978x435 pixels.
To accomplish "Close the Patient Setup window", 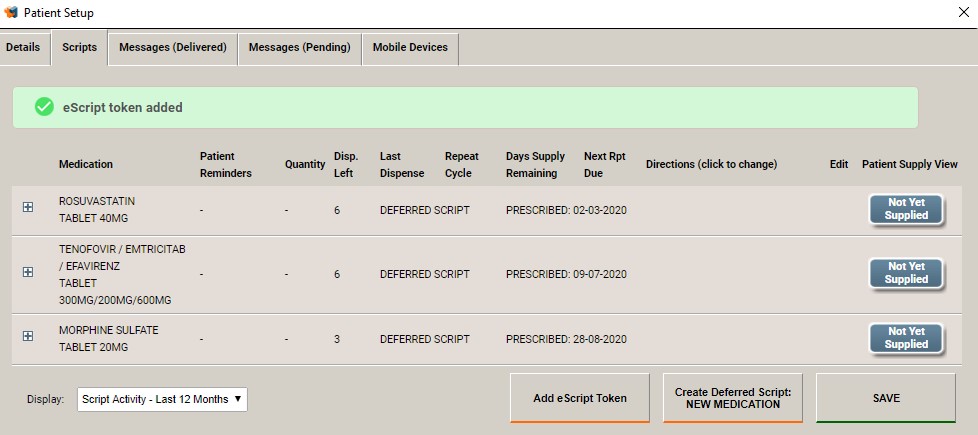I will coord(964,12).
